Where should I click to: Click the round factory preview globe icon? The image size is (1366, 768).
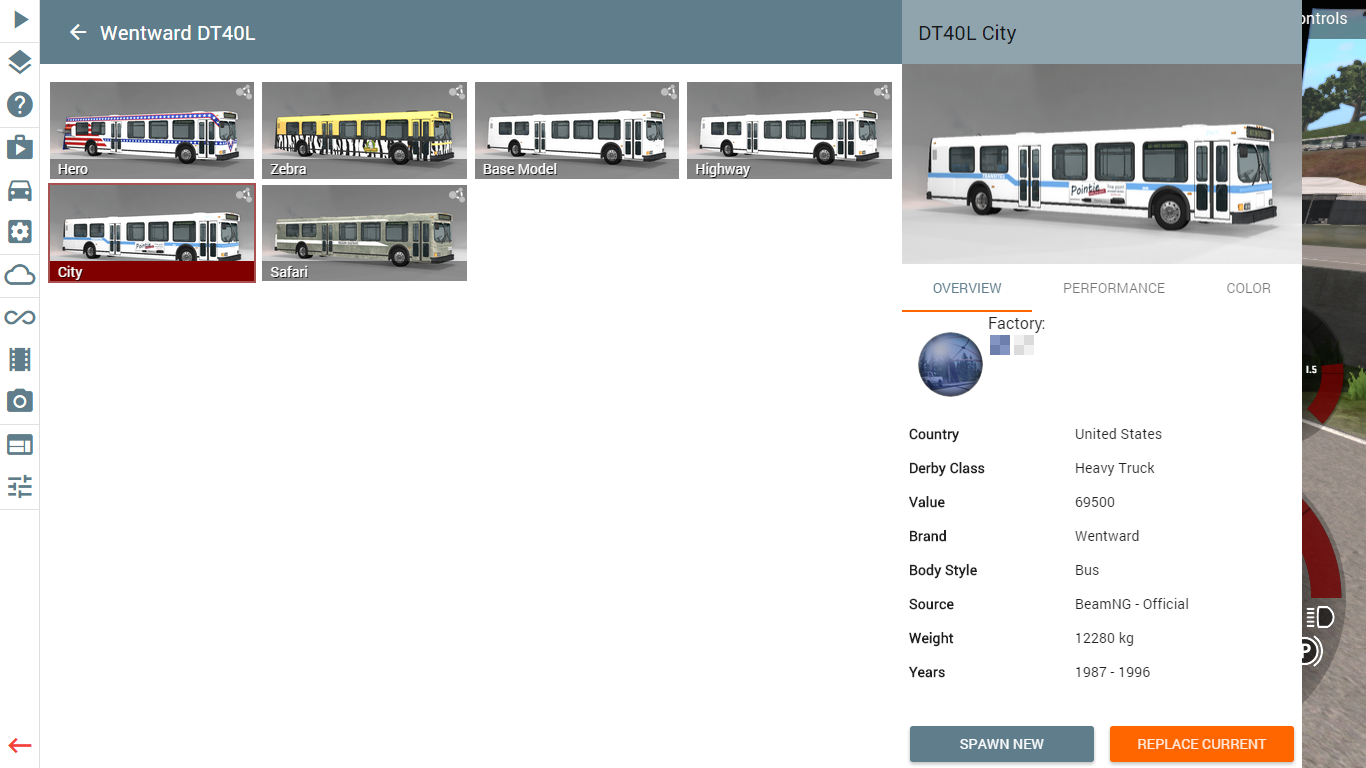click(x=950, y=364)
